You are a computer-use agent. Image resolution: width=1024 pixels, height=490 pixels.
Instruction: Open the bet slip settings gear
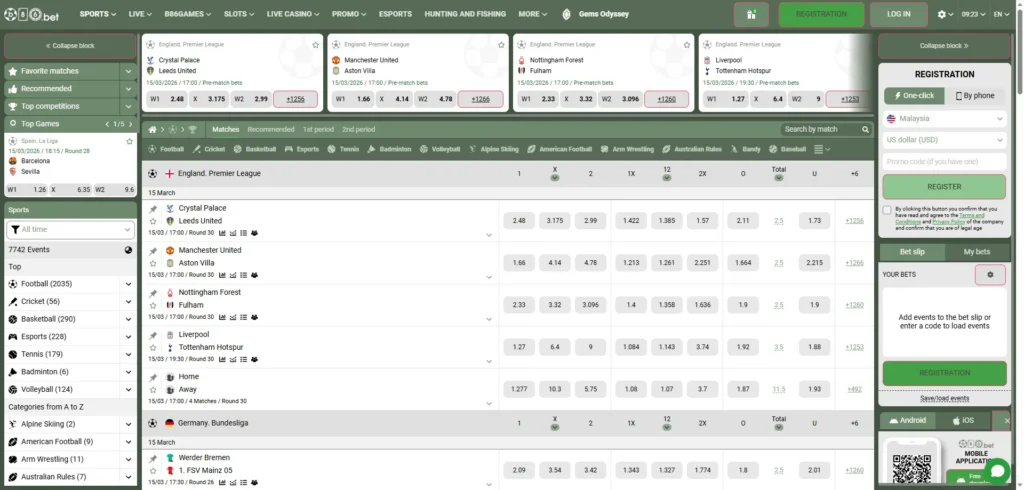tap(990, 275)
